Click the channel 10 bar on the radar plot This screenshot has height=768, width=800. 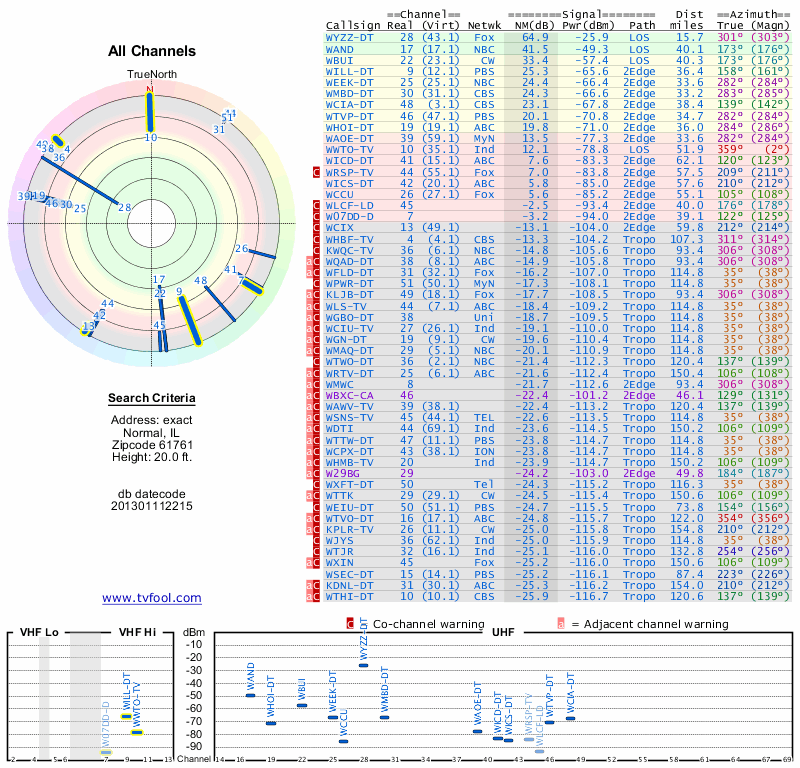[x=150, y=112]
